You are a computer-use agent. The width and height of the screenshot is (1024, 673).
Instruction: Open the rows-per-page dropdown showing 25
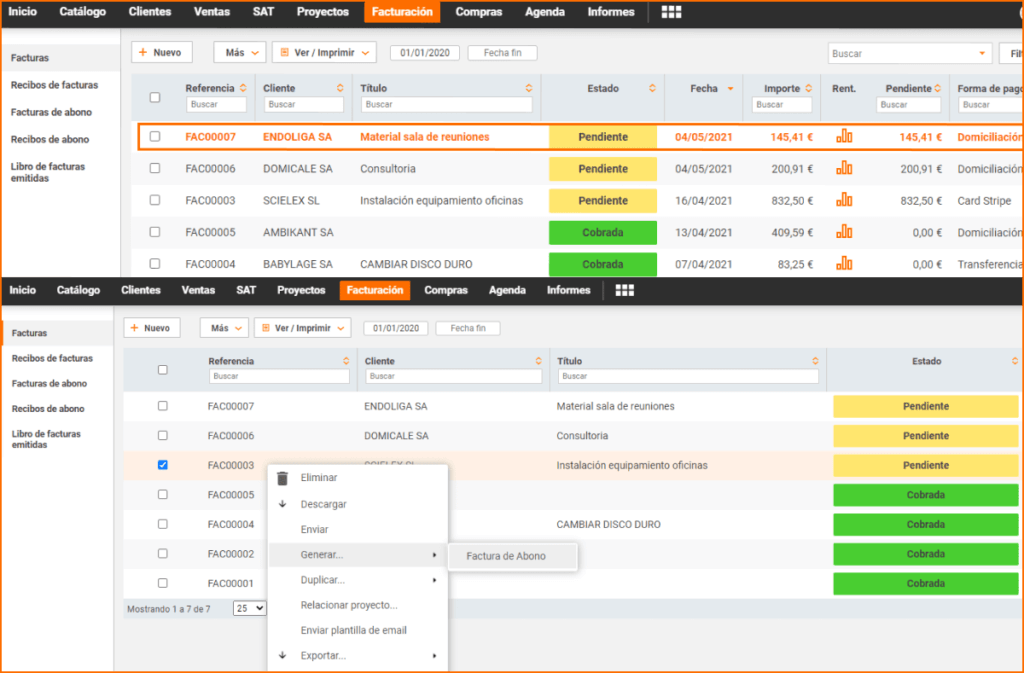[x=250, y=608]
